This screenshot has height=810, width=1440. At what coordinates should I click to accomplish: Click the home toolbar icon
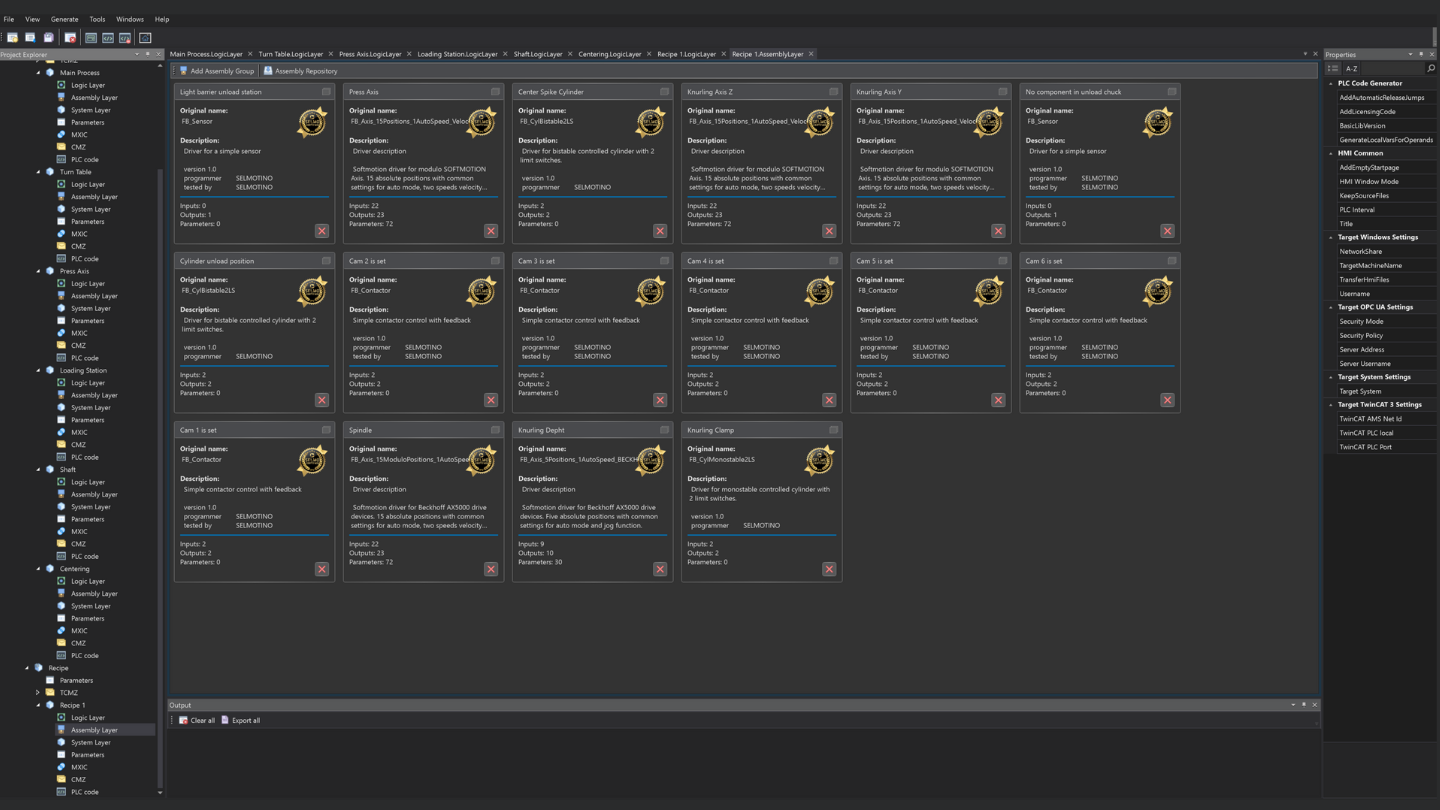pyautogui.click(x=145, y=38)
